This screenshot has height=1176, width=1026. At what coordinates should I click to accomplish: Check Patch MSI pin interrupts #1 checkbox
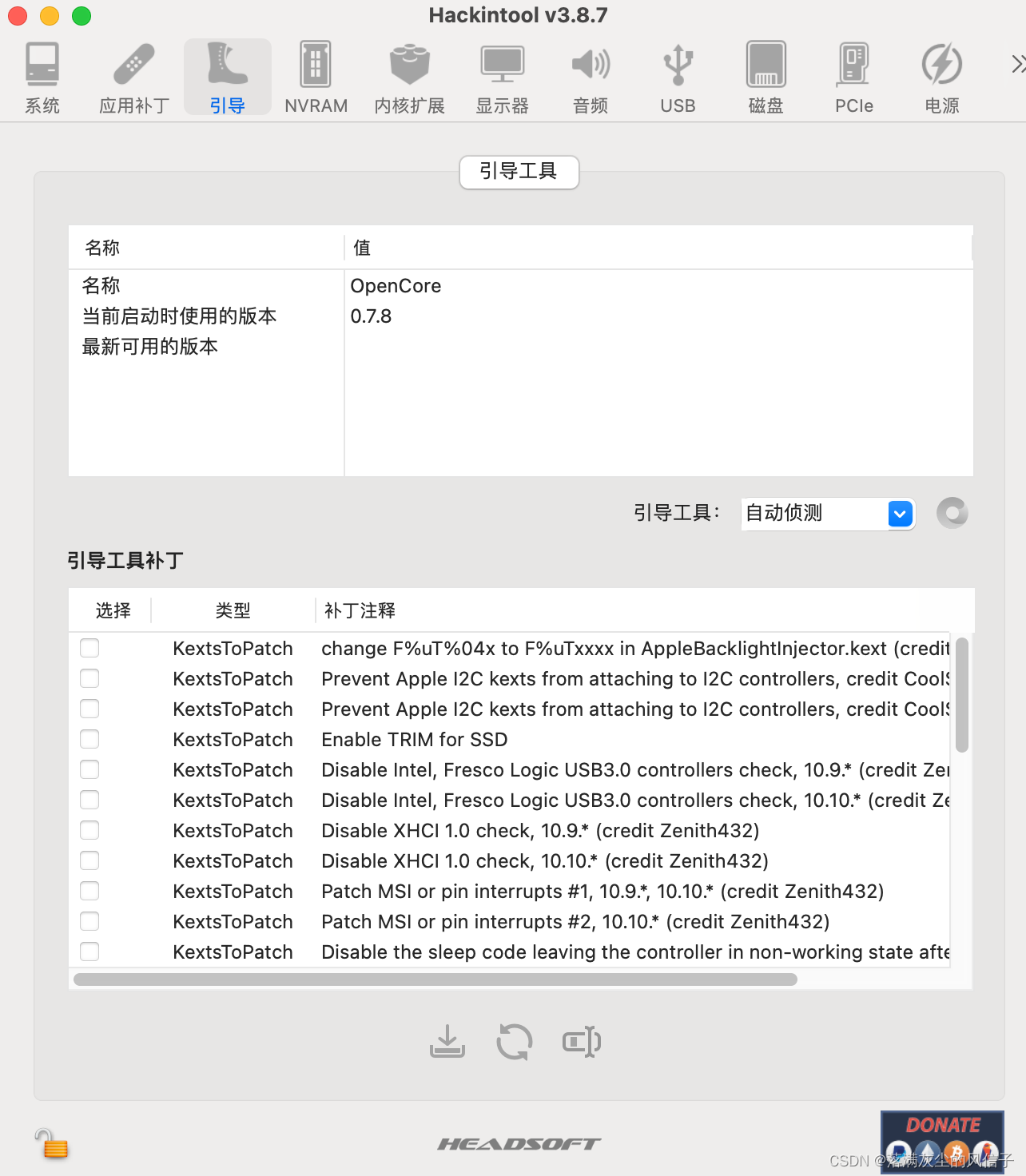tap(89, 891)
